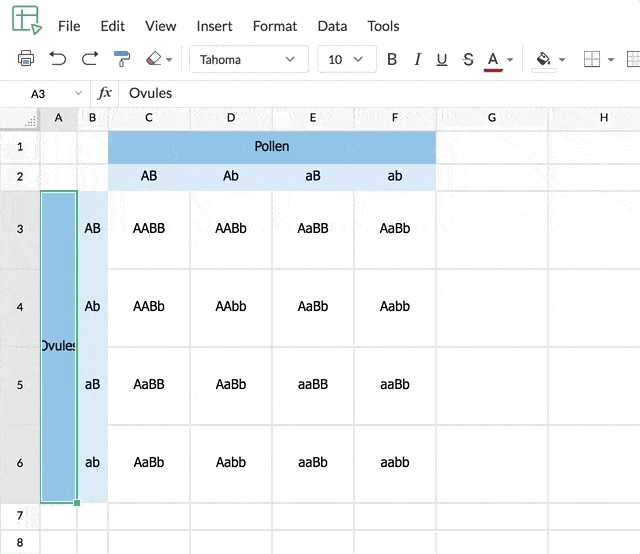
Task: Select the row 7 header
Action: pos(19,516)
